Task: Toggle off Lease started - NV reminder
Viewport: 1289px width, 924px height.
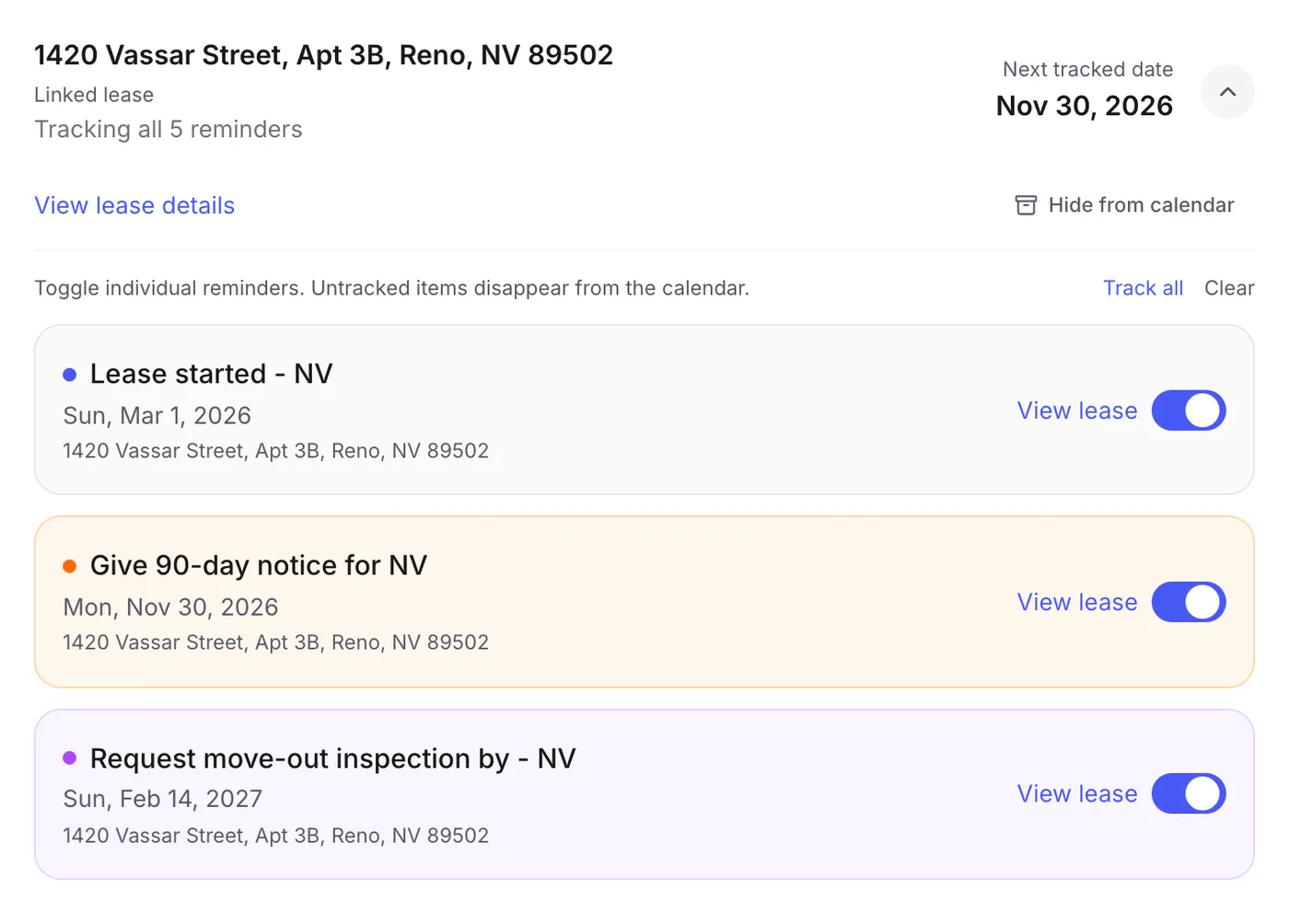Action: point(1189,410)
